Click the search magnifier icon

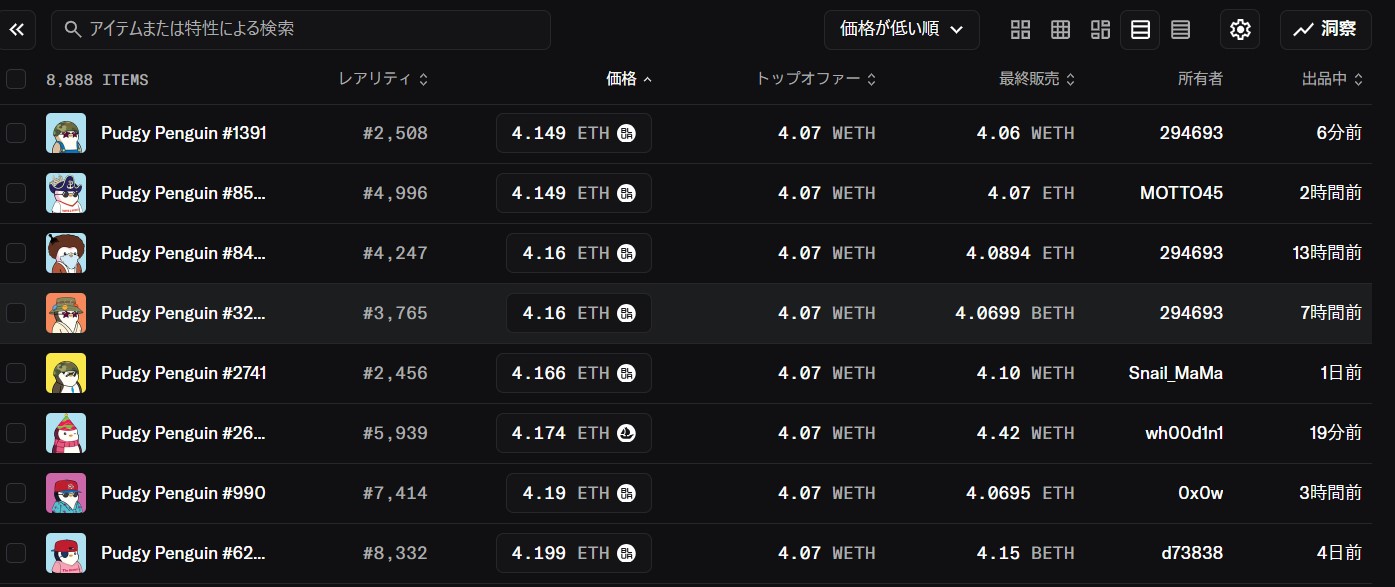click(x=73, y=29)
